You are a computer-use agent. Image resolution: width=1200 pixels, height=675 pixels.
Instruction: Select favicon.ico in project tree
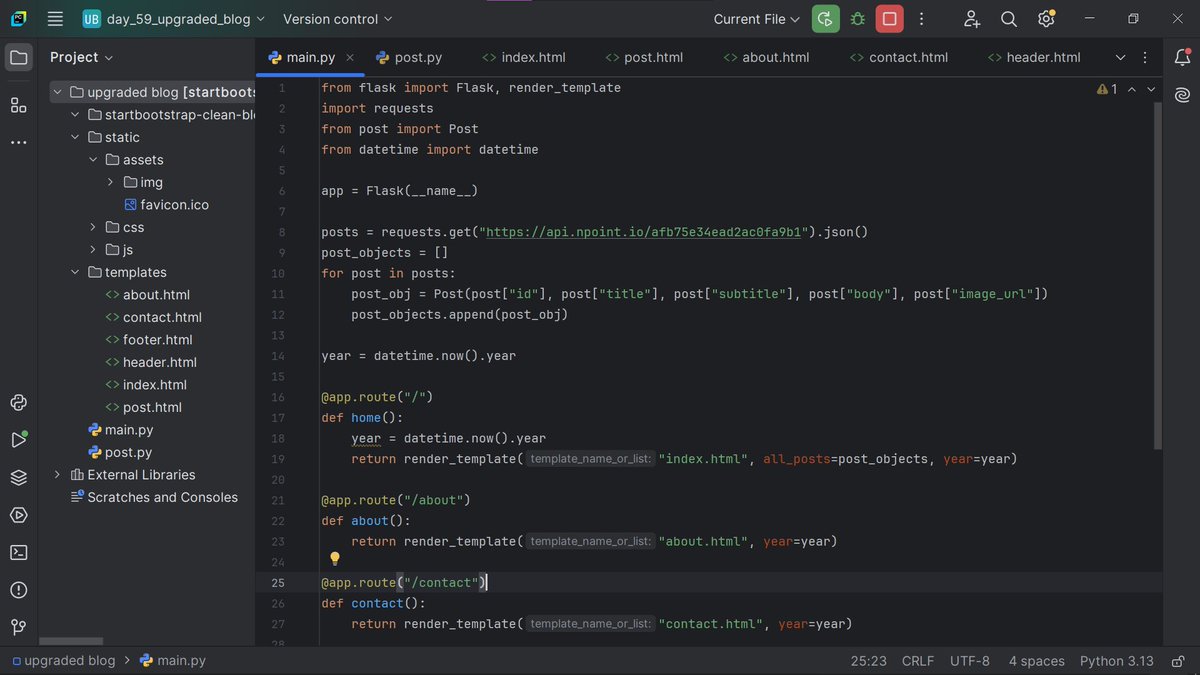tap(166, 205)
